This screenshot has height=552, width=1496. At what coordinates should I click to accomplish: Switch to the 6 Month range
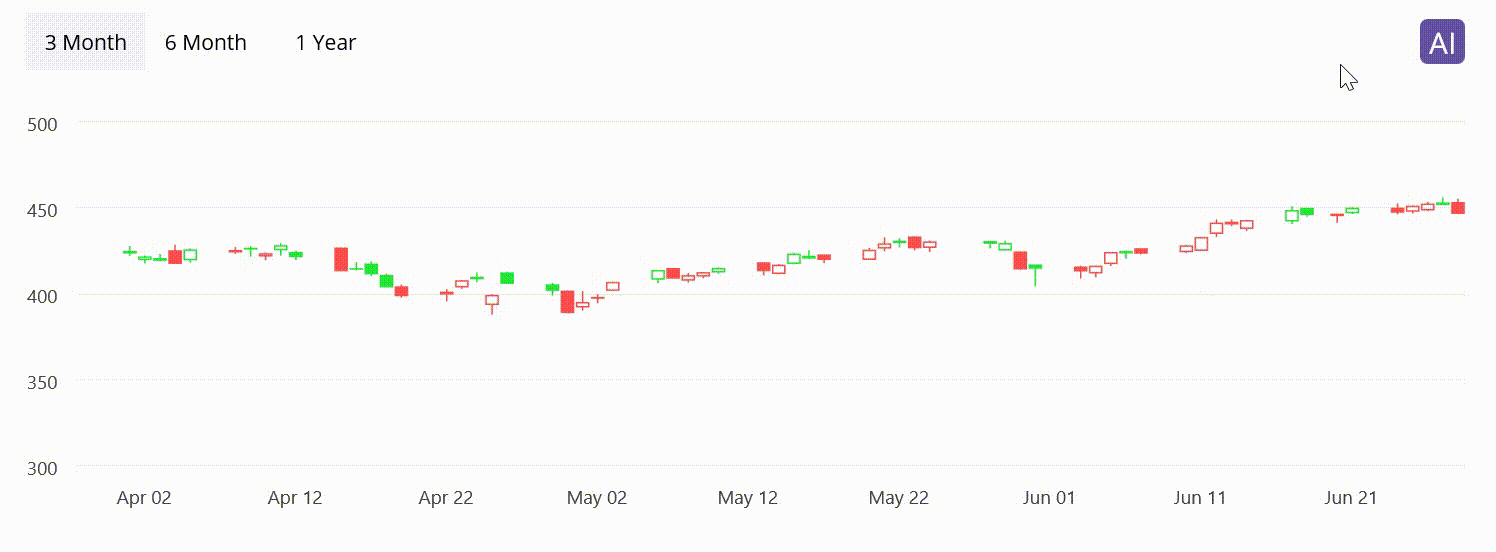click(x=205, y=42)
